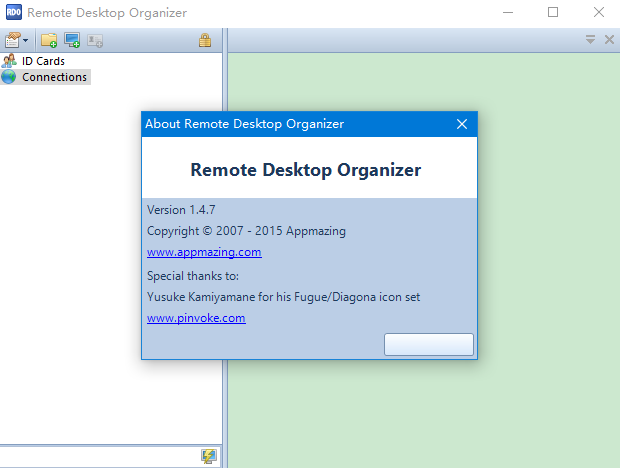Click the Yusuke Kamiyamane credit text
This screenshot has height=468, width=620.
(x=284, y=297)
